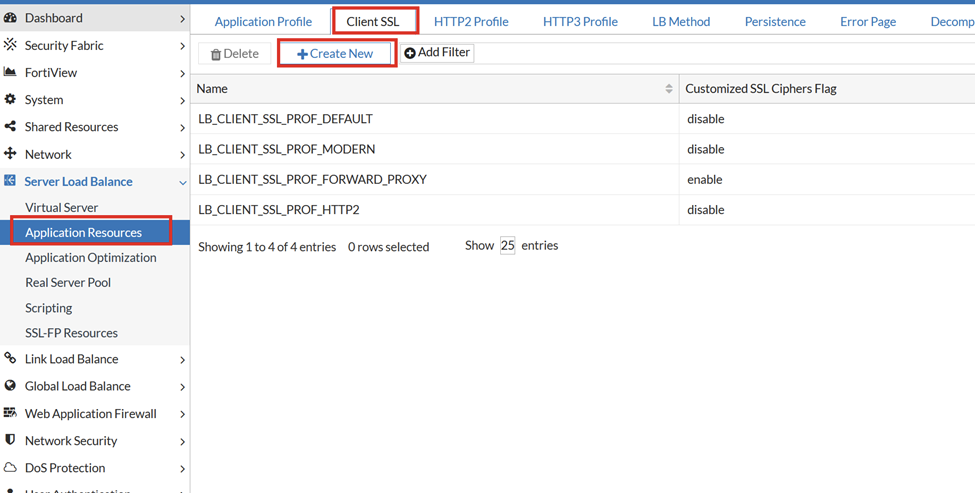This screenshot has width=975, height=493.
Task: Click the Dashboard gauge icon
Action: tap(10, 18)
